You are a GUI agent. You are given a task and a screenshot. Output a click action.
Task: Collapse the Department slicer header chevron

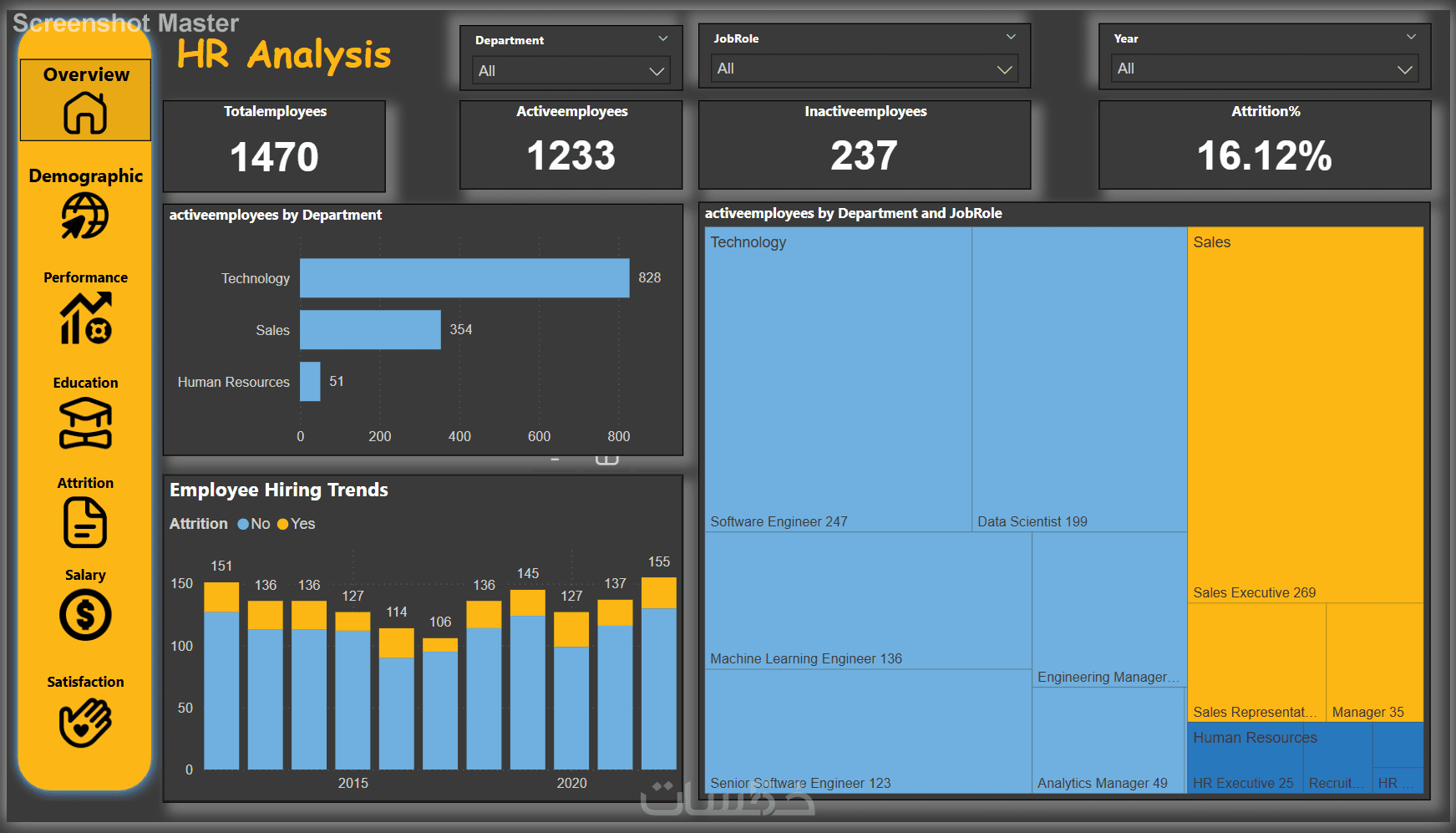pos(663,38)
